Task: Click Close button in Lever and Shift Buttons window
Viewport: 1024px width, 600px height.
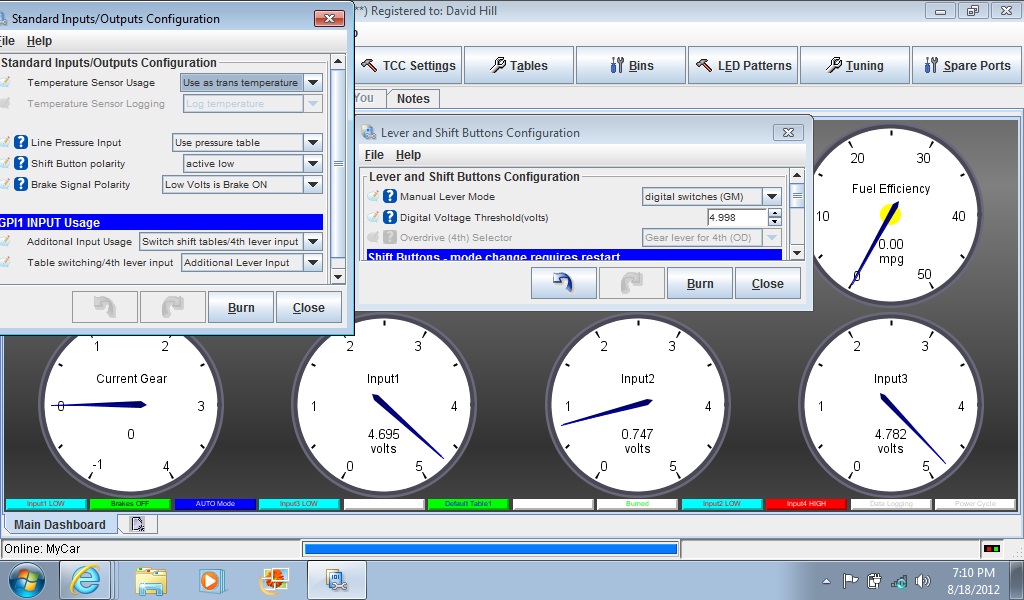Action: pyautogui.click(x=767, y=283)
